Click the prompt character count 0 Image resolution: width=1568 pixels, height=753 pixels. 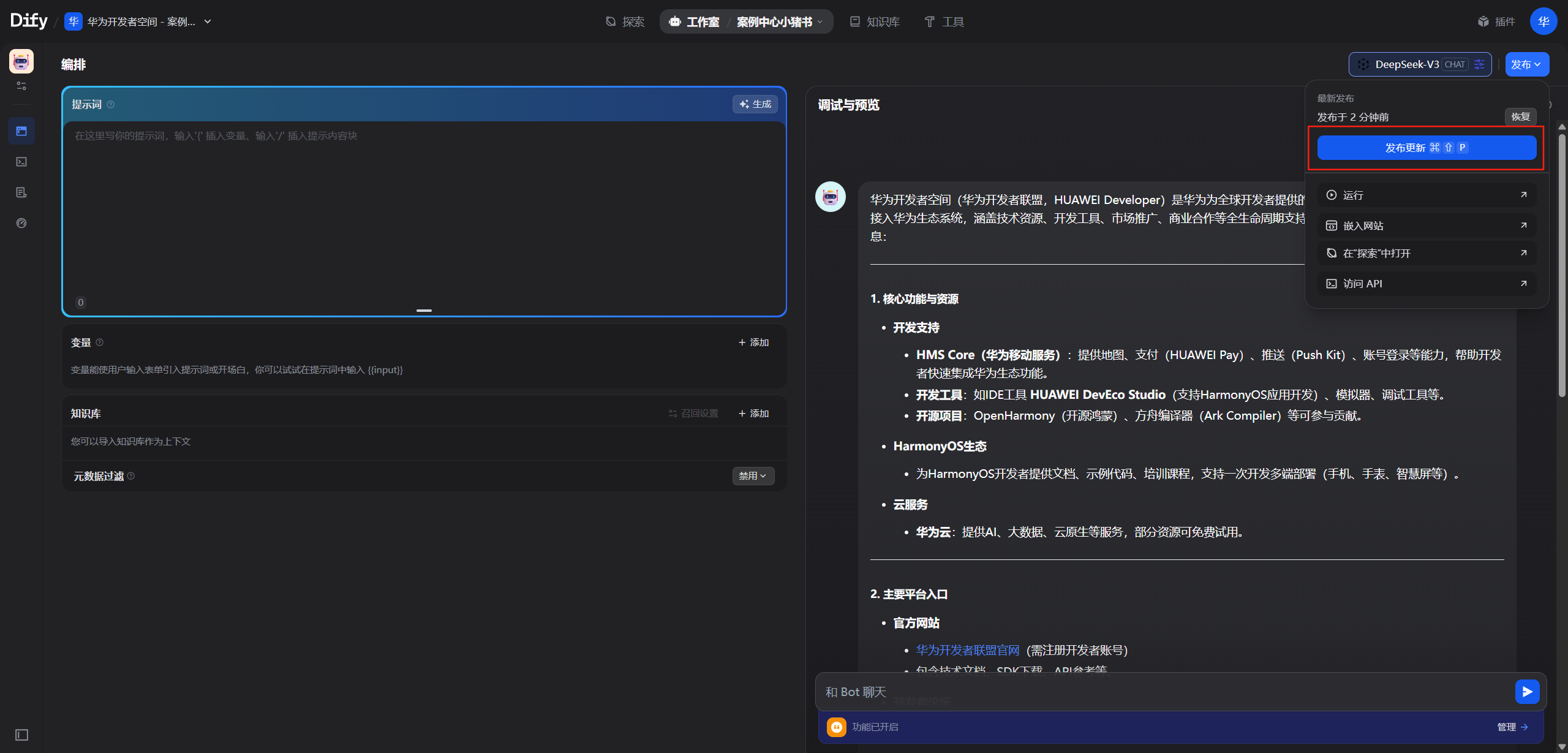(x=80, y=302)
